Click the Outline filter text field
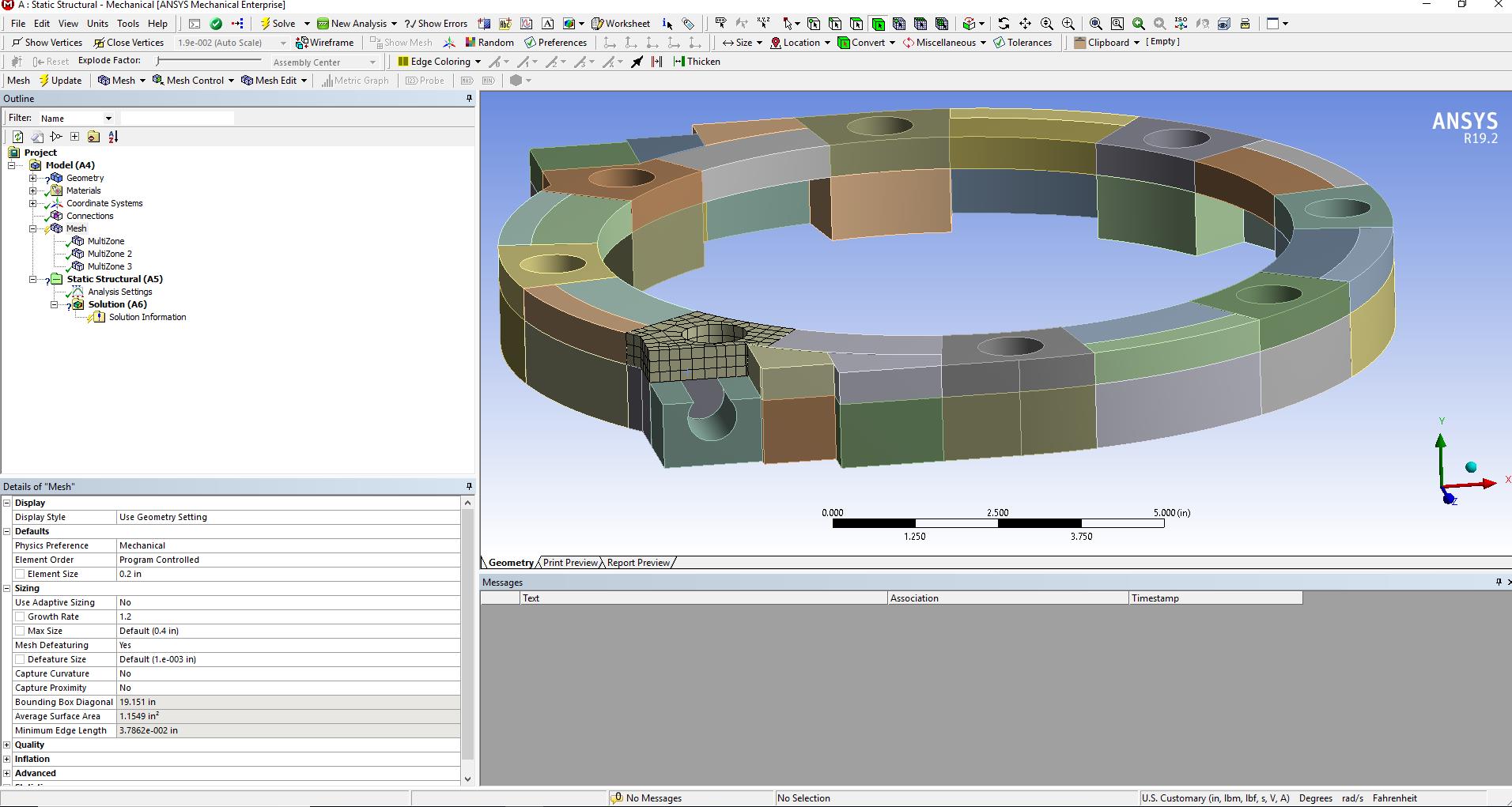Viewport: 1512px width, 807px height. 177,119
